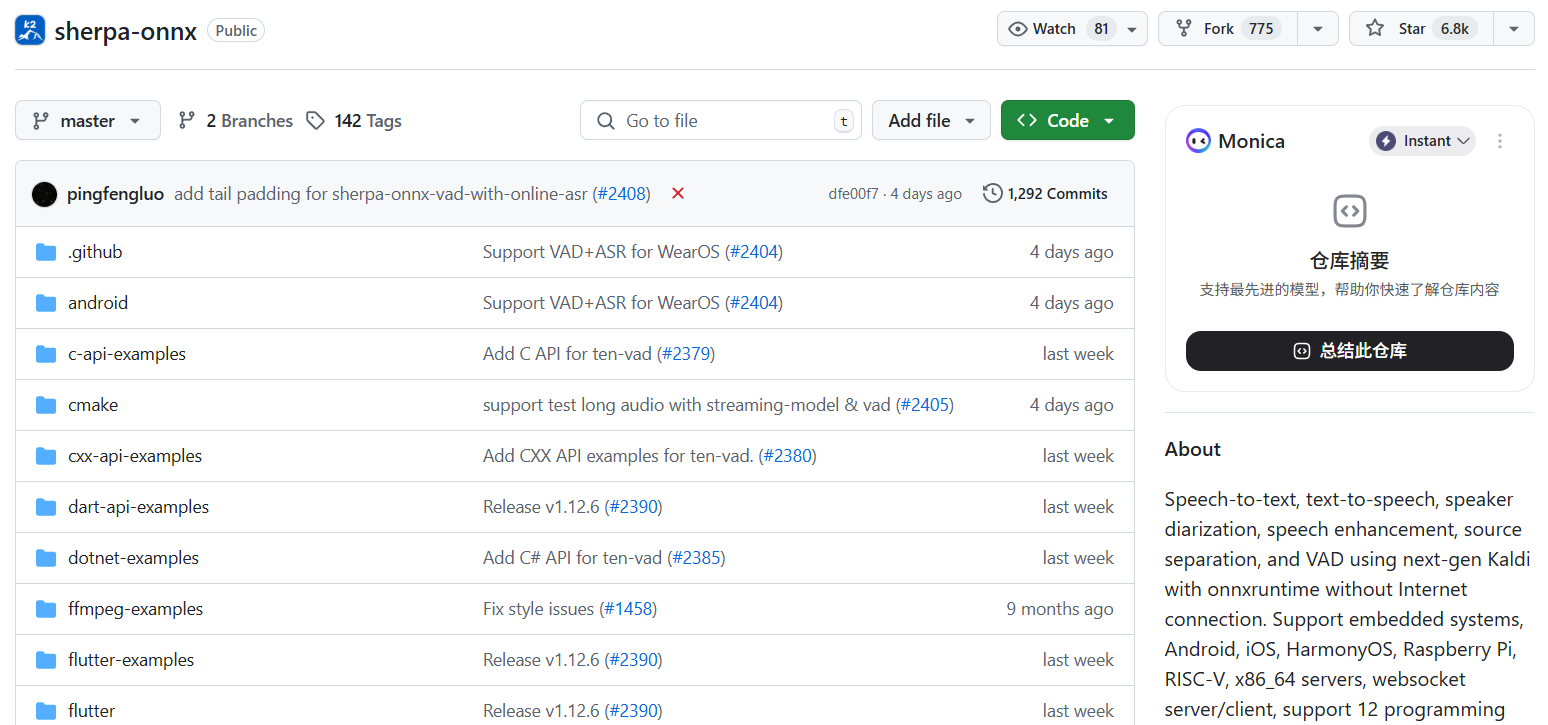This screenshot has height=725, width=1548.
Task: Open the green Code dropdown button
Action: tap(1067, 120)
